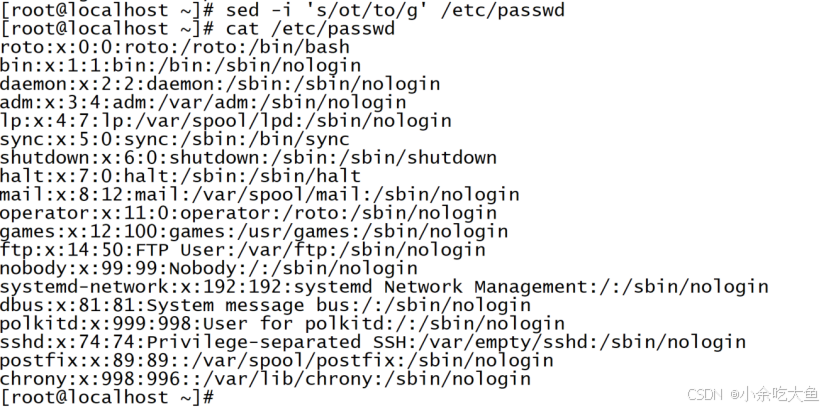Click the games:x:12:100 entry line
831x410 pixels.
point(254,231)
